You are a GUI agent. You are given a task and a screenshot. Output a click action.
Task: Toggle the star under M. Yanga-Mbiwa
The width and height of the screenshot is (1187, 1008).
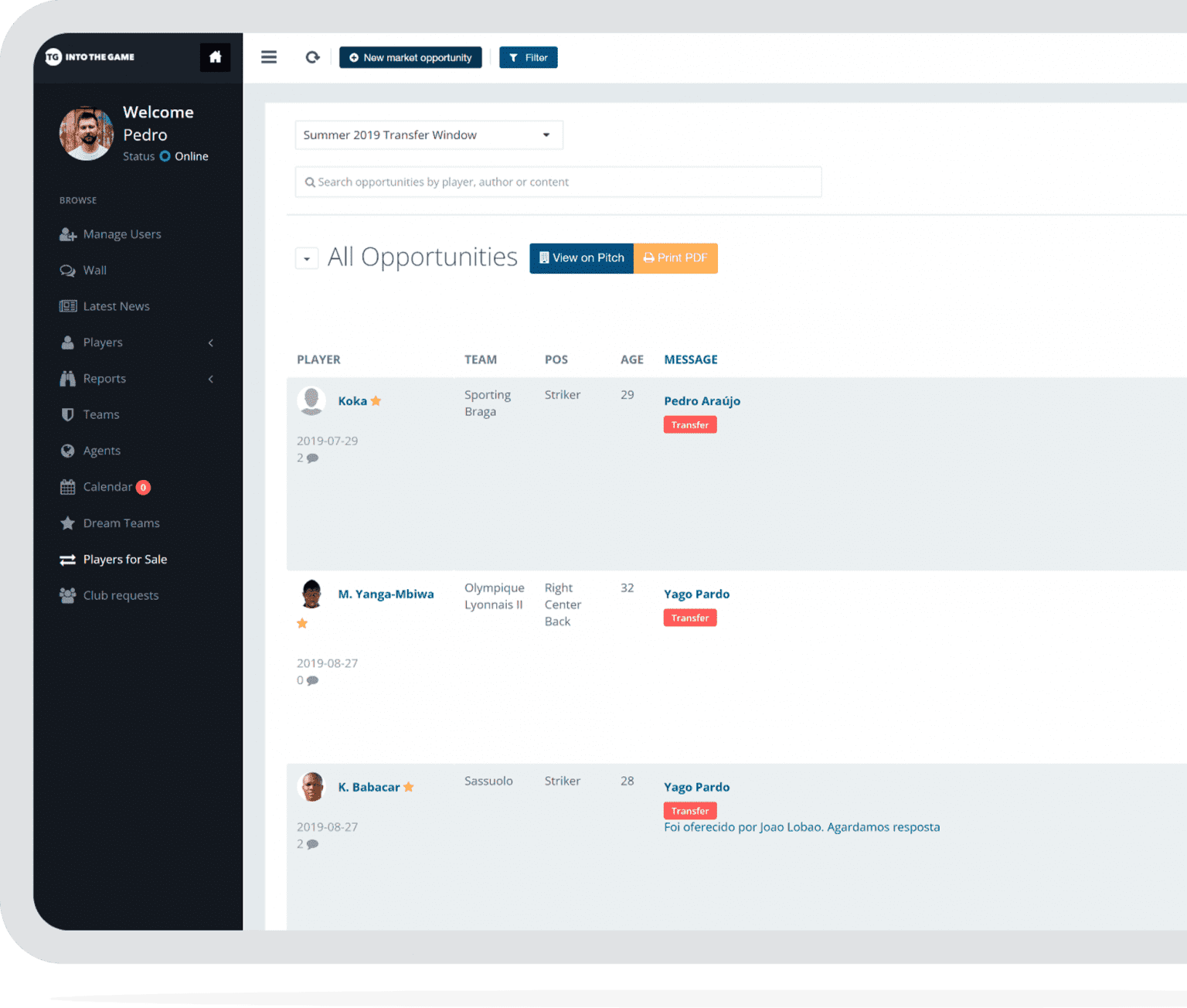302,623
